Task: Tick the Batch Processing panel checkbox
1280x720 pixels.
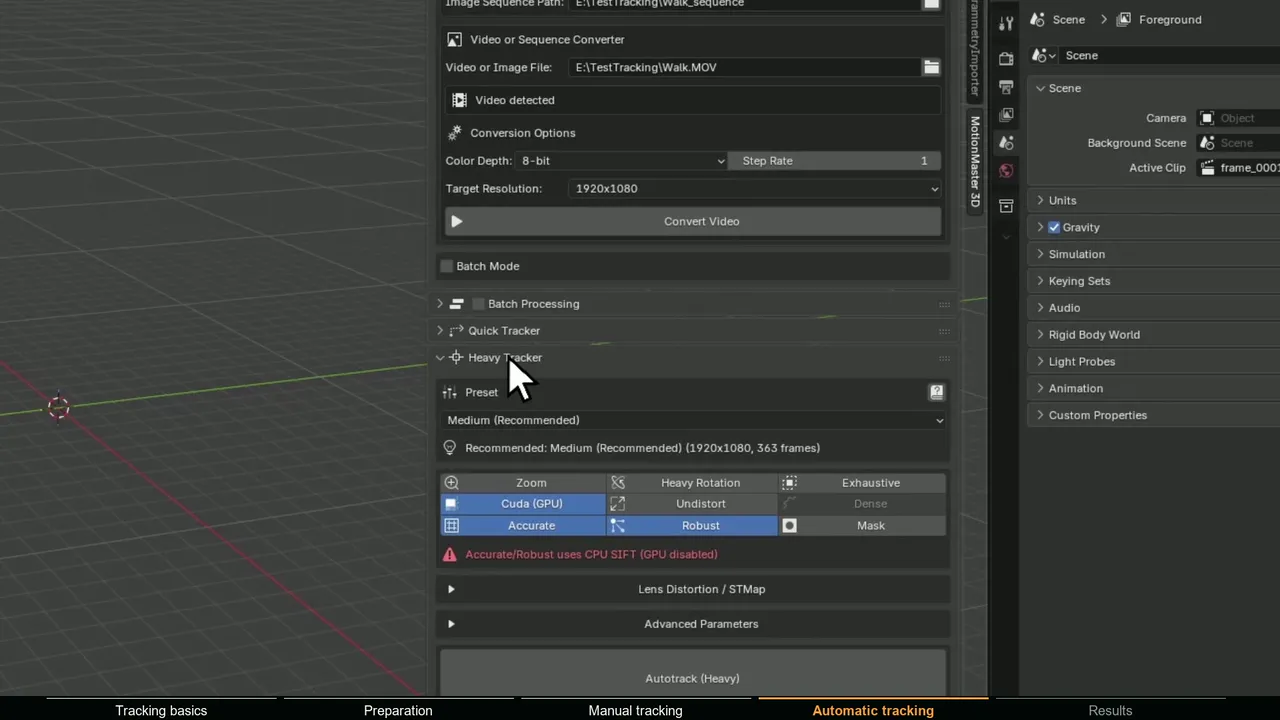Action: pos(478,304)
